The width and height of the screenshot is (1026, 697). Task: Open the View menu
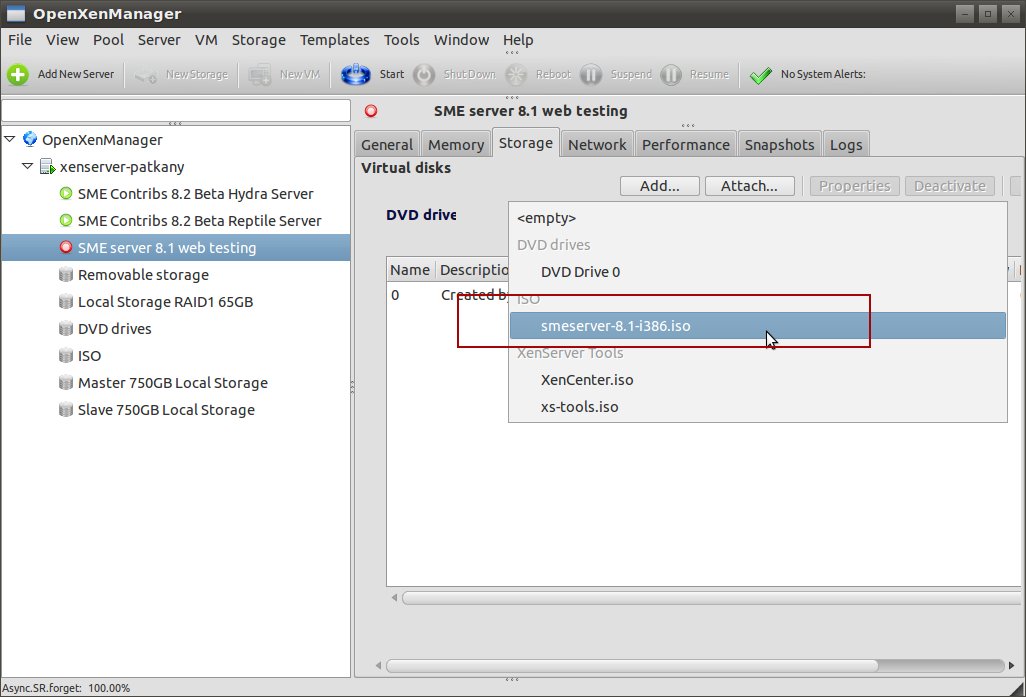pos(62,39)
